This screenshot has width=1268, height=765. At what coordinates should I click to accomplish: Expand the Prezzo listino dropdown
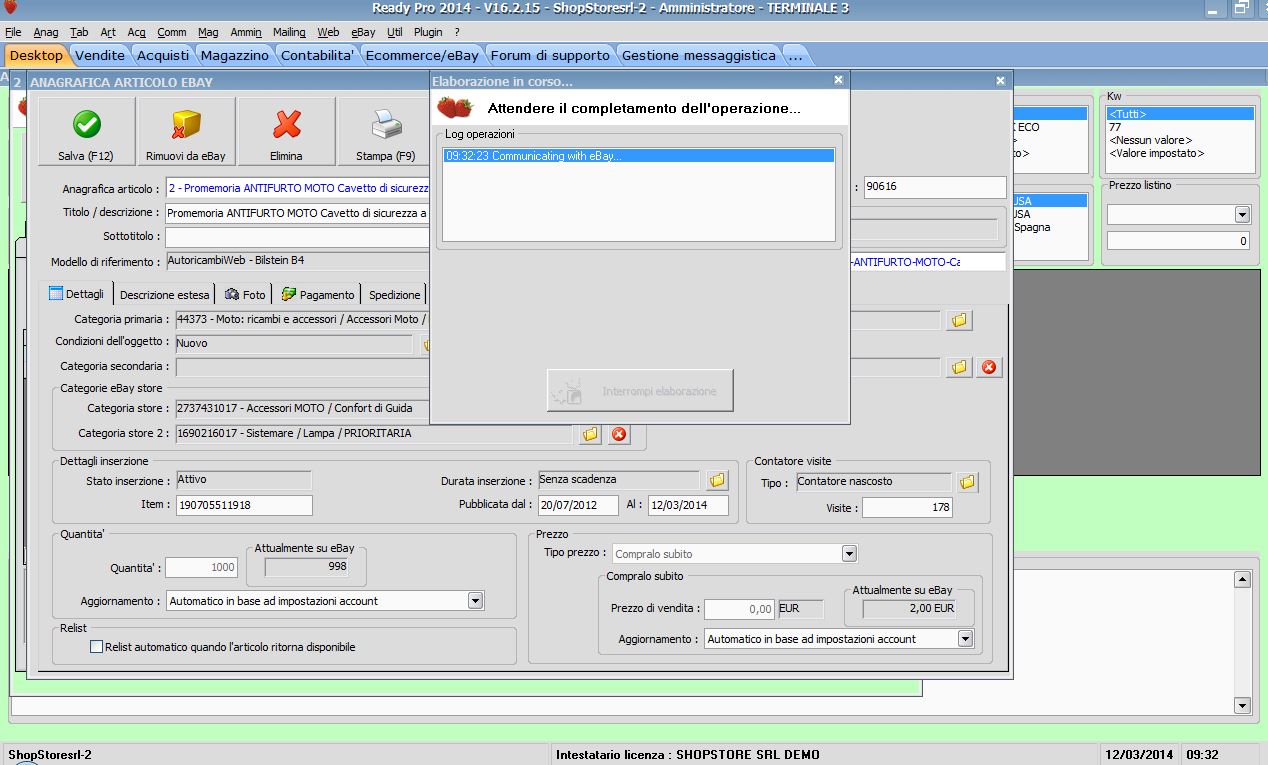(1242, 214)
